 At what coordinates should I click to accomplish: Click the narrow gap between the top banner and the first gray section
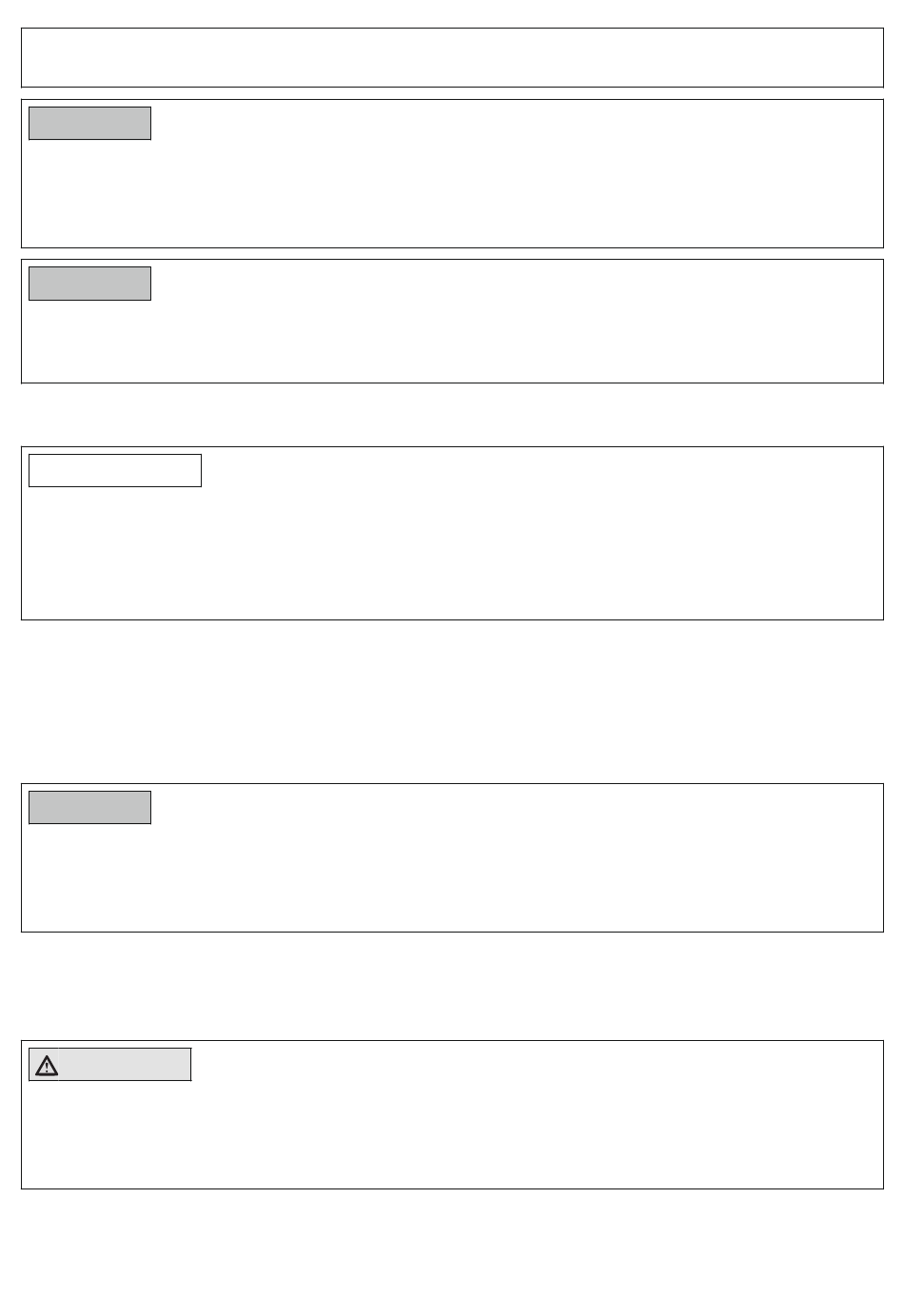point(452,93)
